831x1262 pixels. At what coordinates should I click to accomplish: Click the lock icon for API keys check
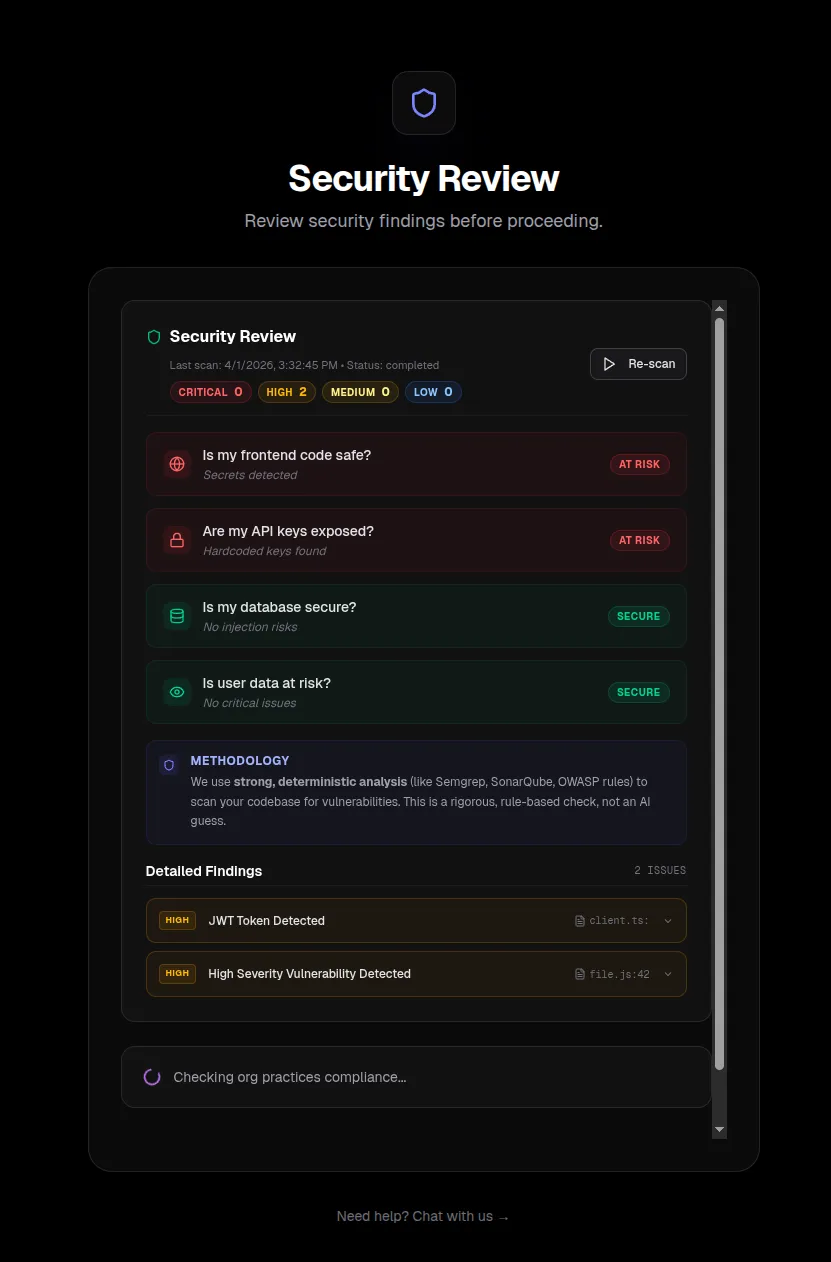176,540
